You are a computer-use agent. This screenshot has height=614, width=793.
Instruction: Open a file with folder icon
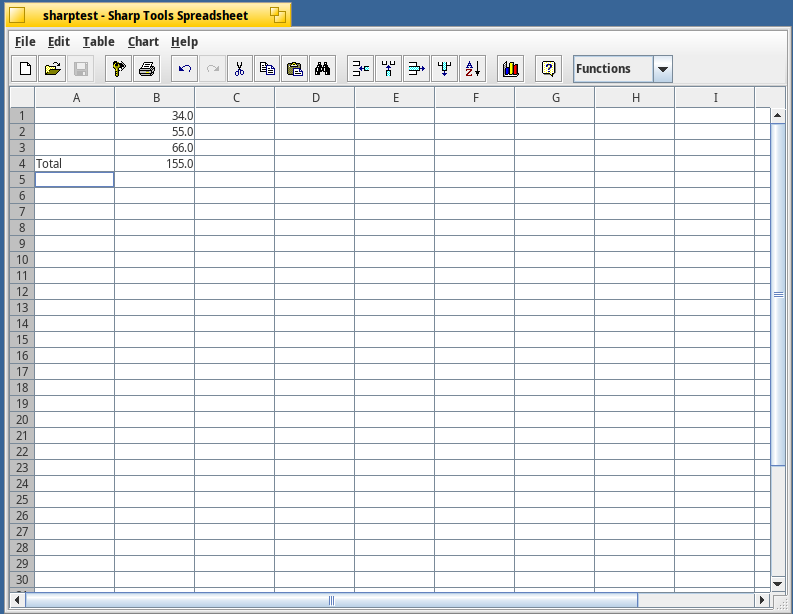[x=53, y=69]
